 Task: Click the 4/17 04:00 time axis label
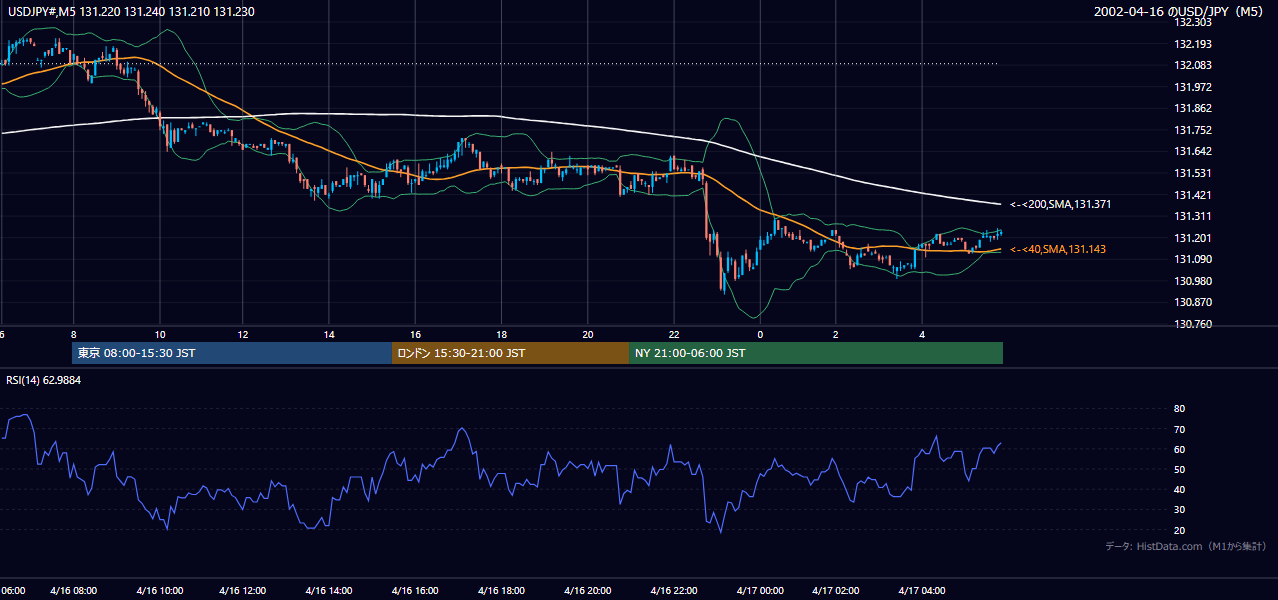[922, 591]
